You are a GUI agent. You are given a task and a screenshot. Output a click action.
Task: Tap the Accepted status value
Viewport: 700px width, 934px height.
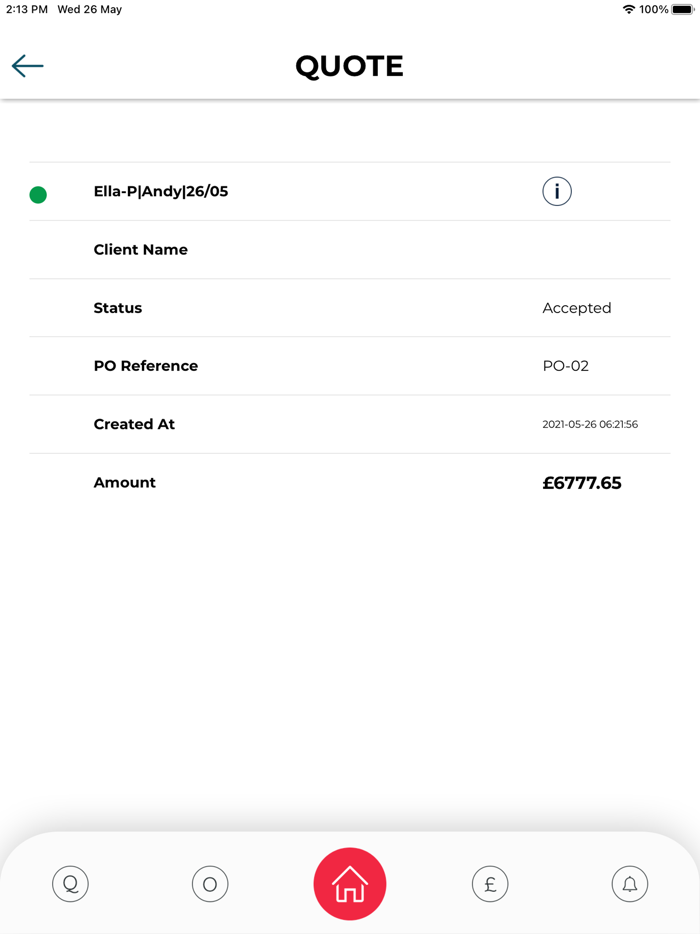(x=577, y=308)
